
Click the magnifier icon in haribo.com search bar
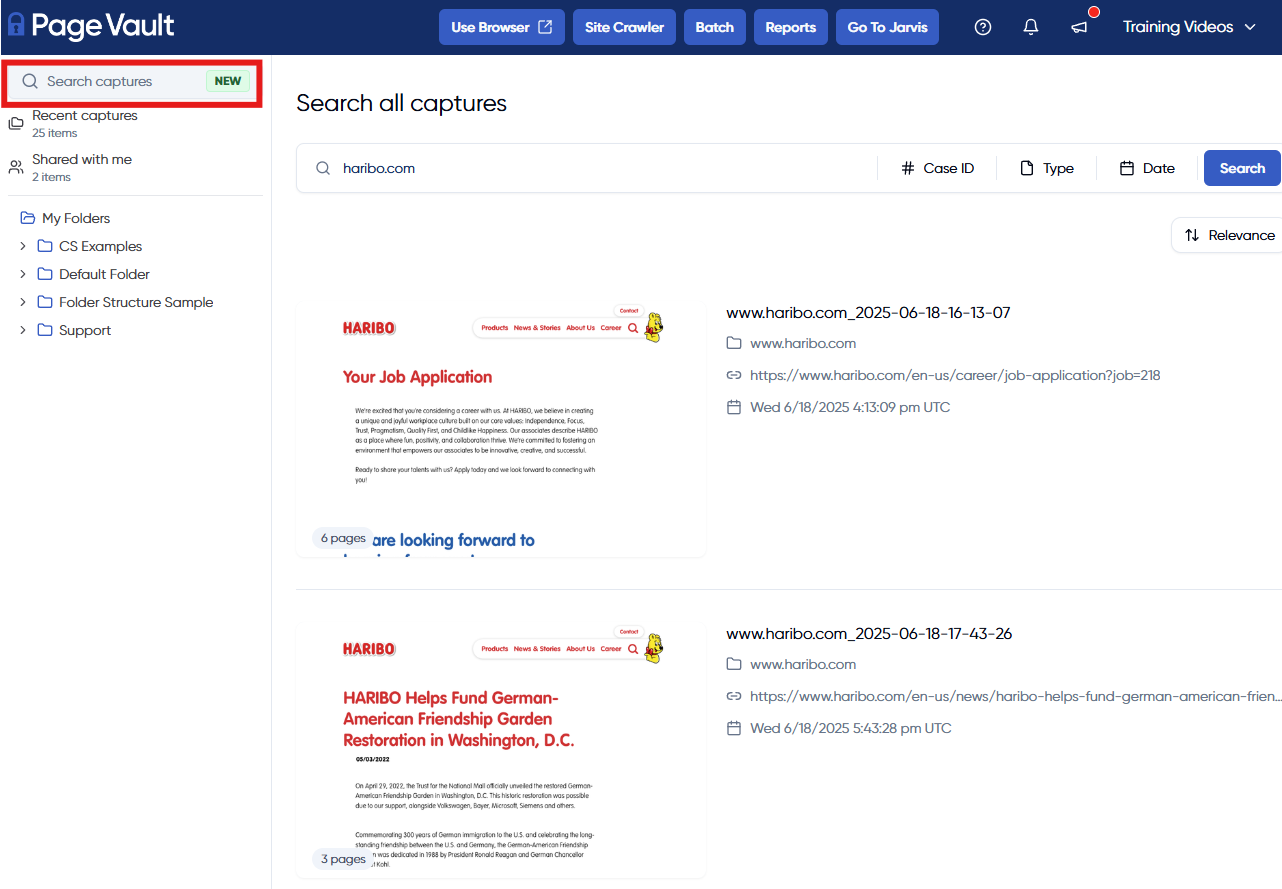323,168
